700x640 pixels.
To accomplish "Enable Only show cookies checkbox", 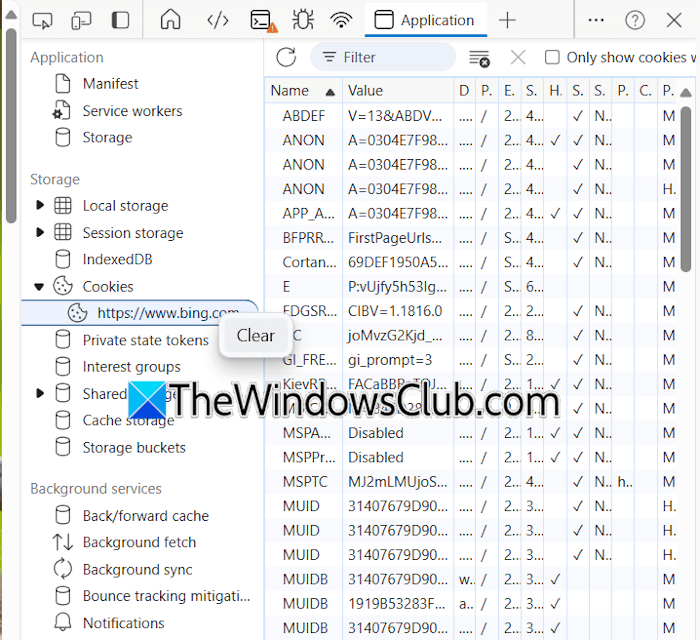I will [x=552, y=58].
